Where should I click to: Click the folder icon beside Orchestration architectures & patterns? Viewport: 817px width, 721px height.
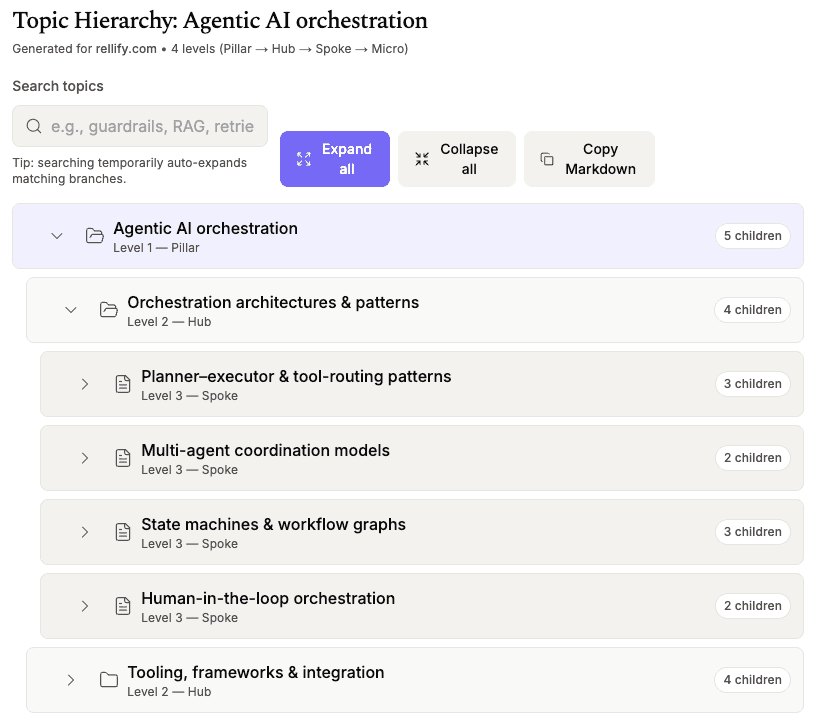tap(109, 310)
